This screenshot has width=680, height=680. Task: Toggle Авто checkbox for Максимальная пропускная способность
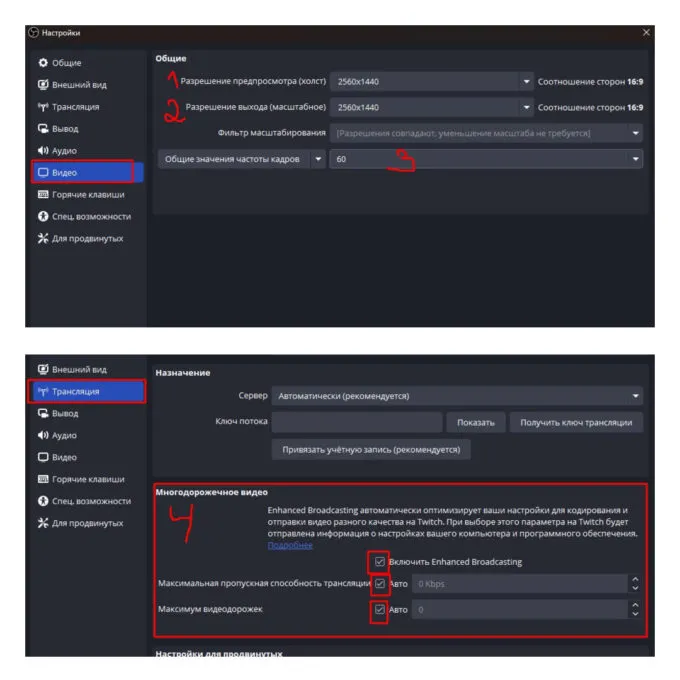(x=380, y=583)
